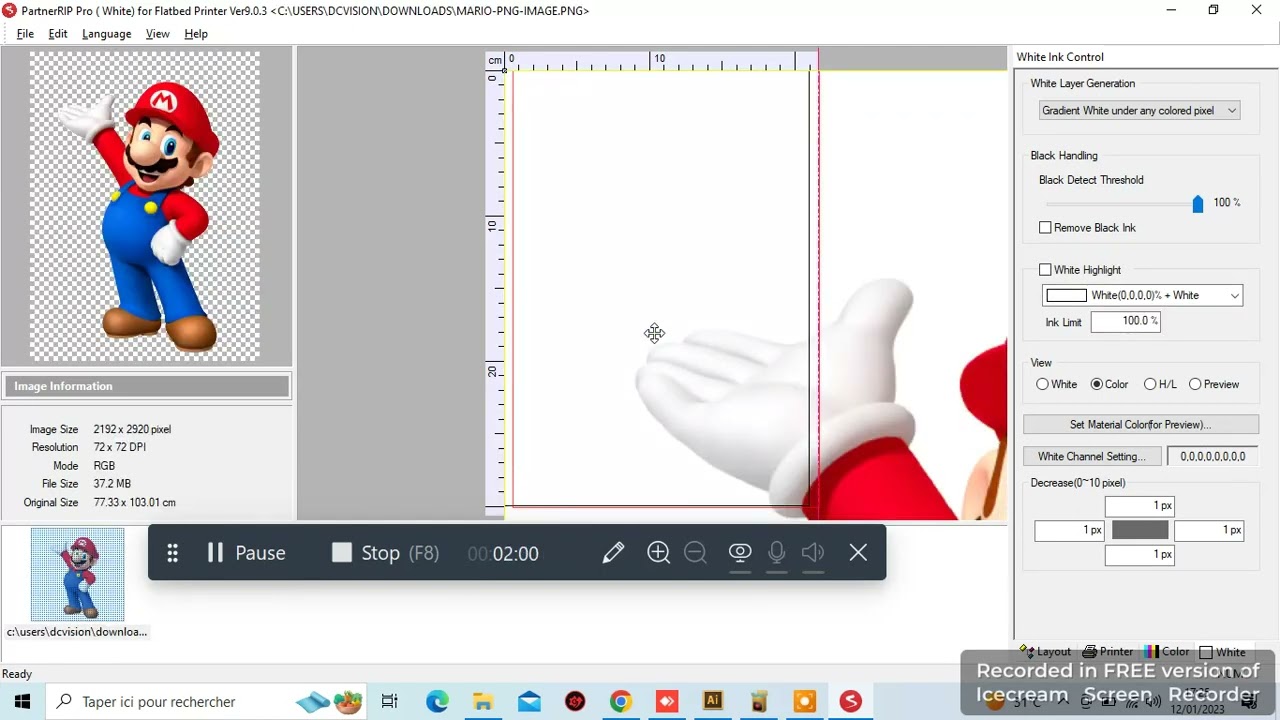Click the white highlight color swatch
The image size is (1280, 720).
tap(1066, 295)
